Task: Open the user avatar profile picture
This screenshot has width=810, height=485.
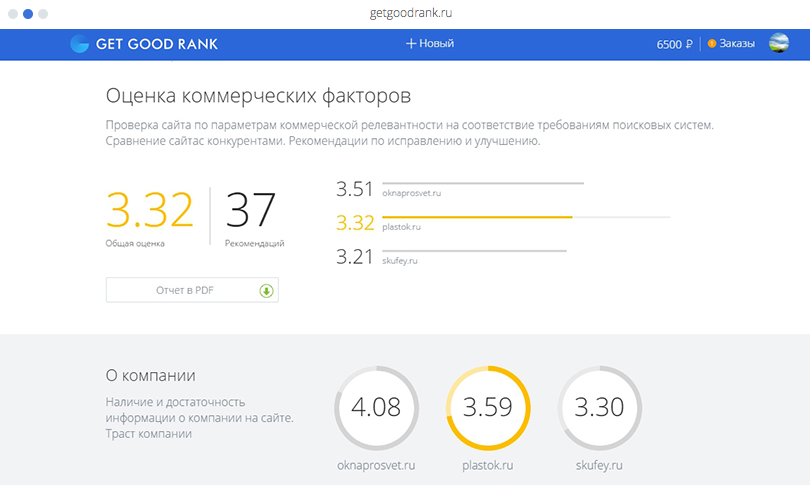Action: point(778,43)
